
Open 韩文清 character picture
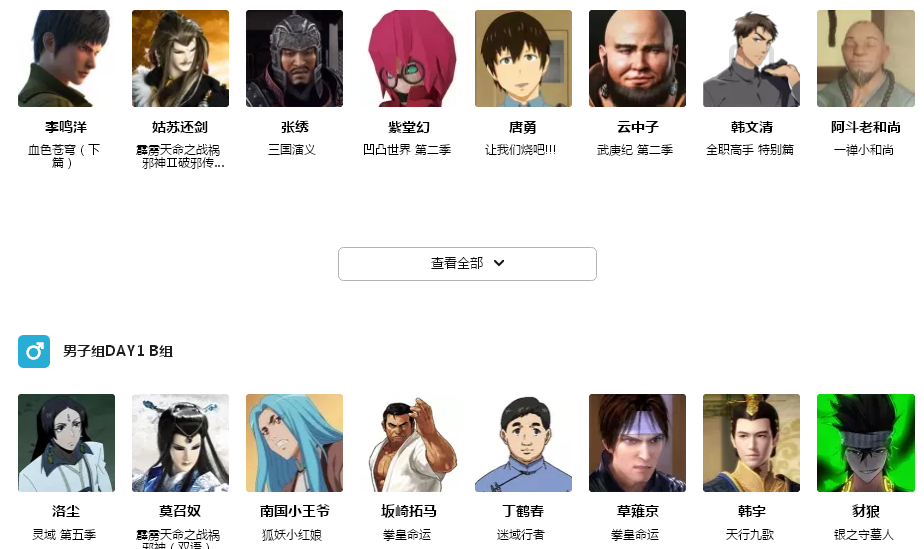(751, 58)
